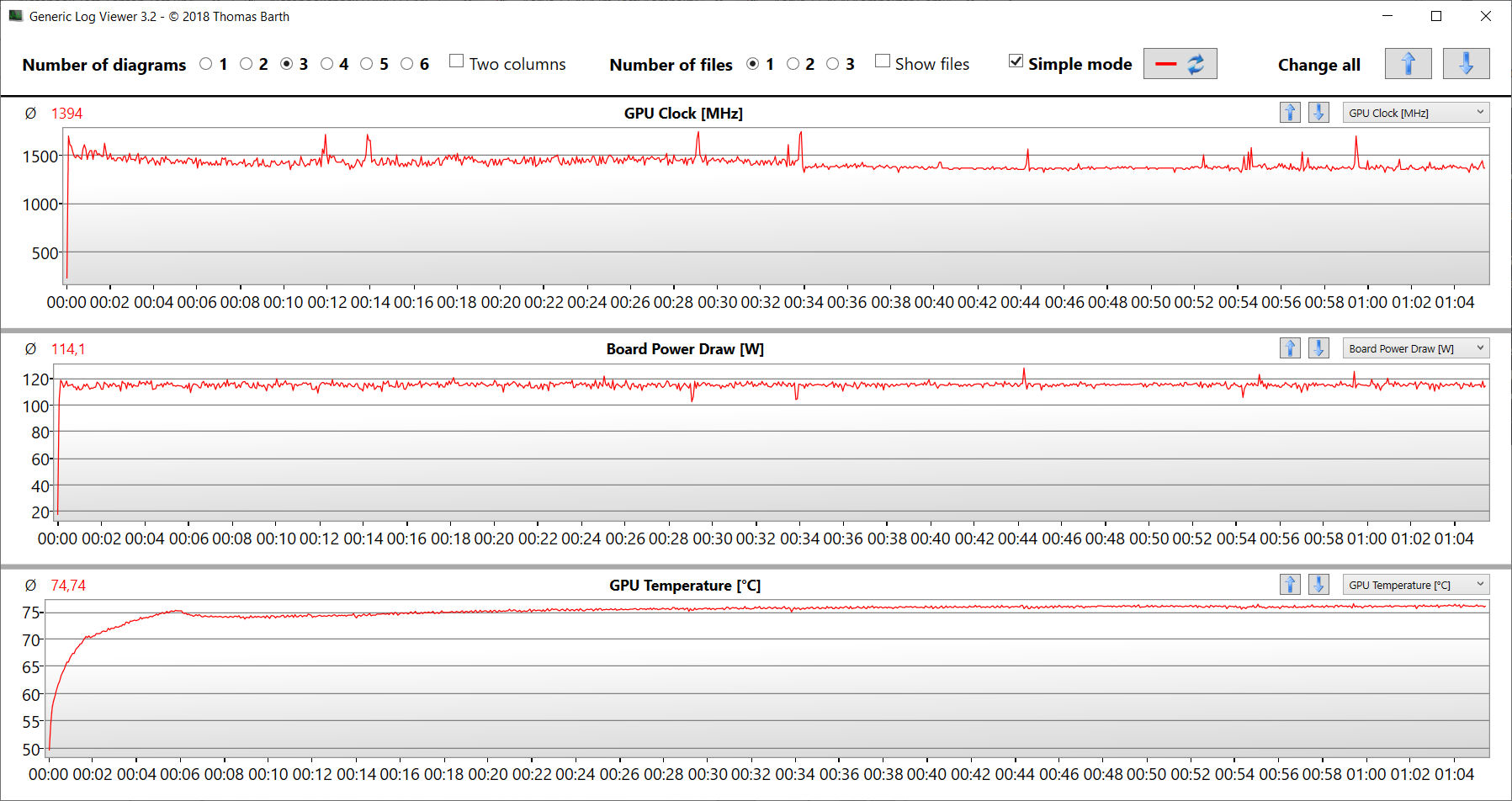Click GPU Temperature diagram down arrow
Image resolution: width=1512 pixels, height=801 pixels.
[1318, 585]
